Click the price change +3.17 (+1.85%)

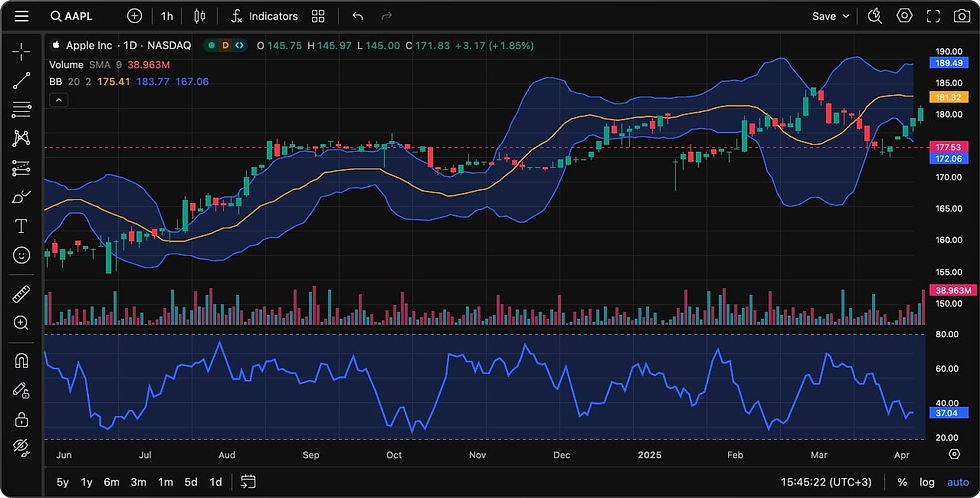coord(494,46)
